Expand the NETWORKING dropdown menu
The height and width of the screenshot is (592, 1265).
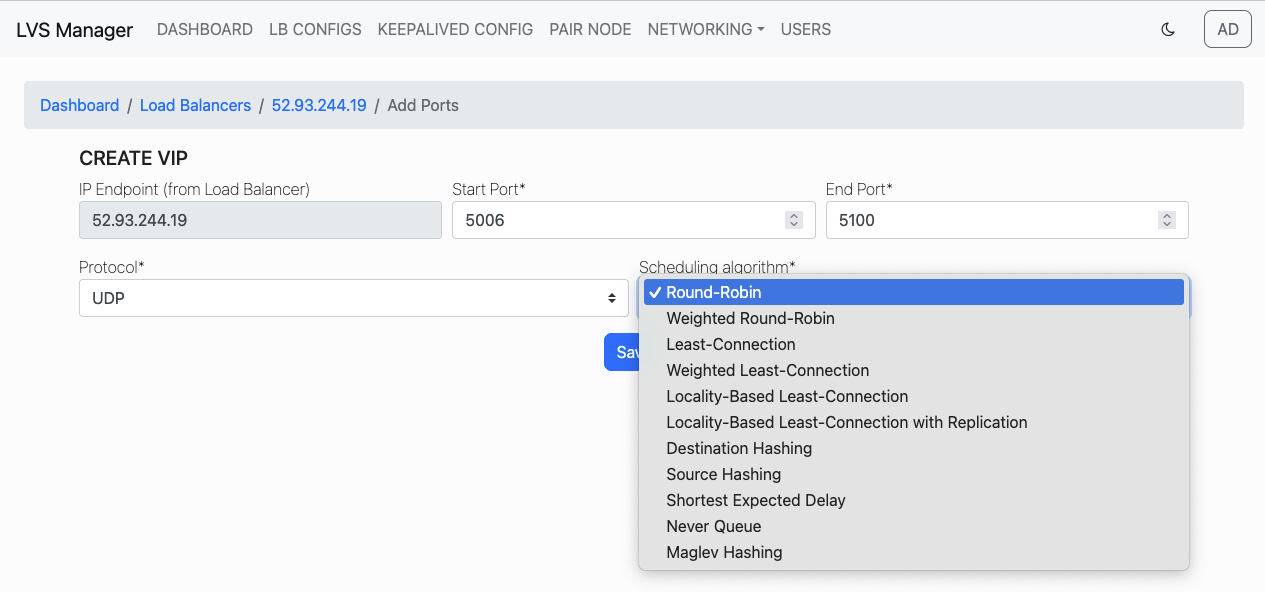pyautogui.click(x=706, y=29)
